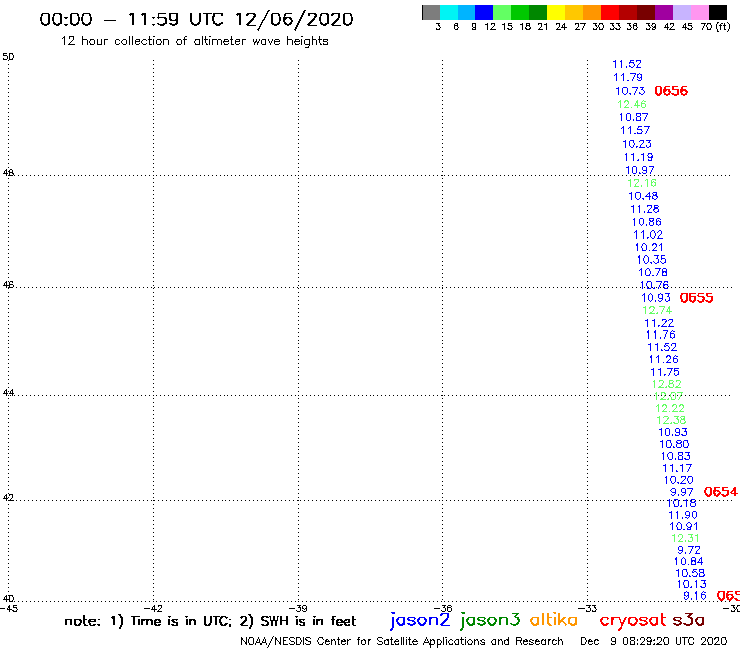Click the green wave height value 12.46
740x650 pixels.
tap(632, 104)
